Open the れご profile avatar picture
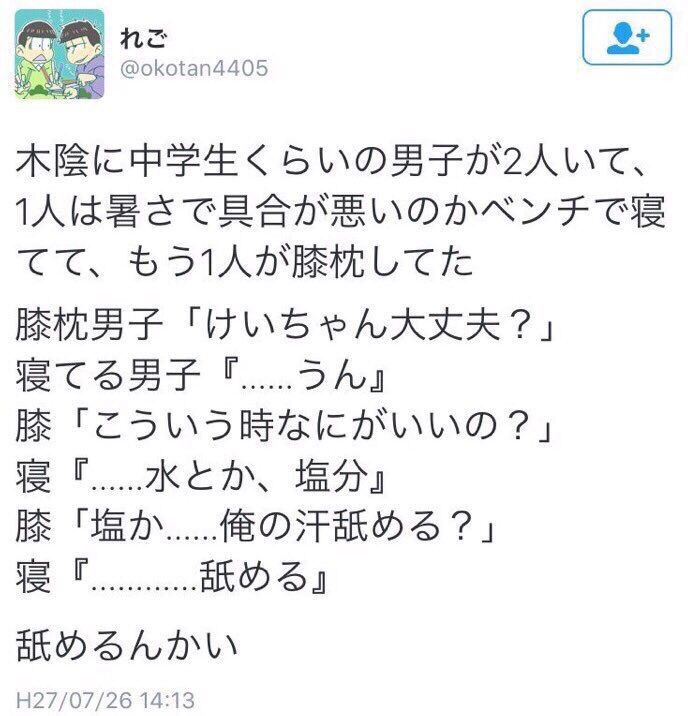Image resolution: width=688 pixels, height=716 pixels. [59, 54]
